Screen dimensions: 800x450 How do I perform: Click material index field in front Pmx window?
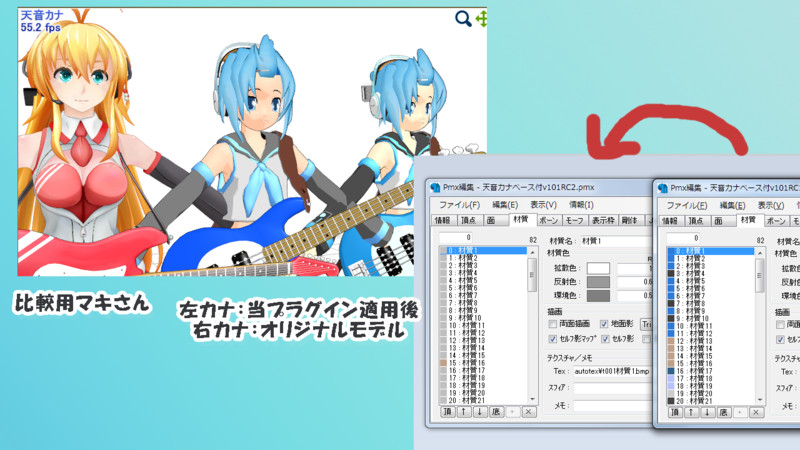[683, 238]
